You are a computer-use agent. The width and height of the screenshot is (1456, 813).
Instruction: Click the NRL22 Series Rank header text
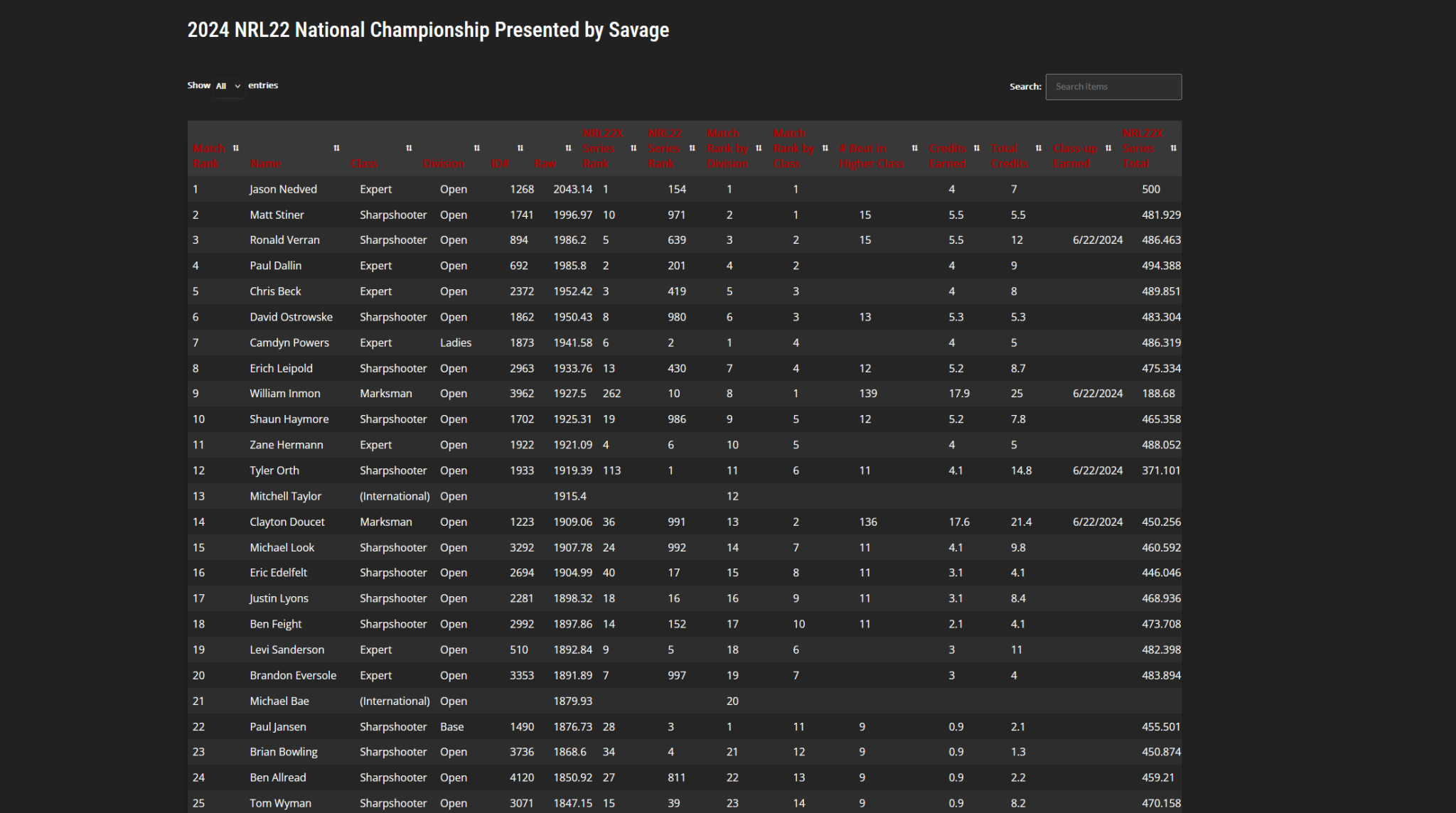click(x=664, y=149)
